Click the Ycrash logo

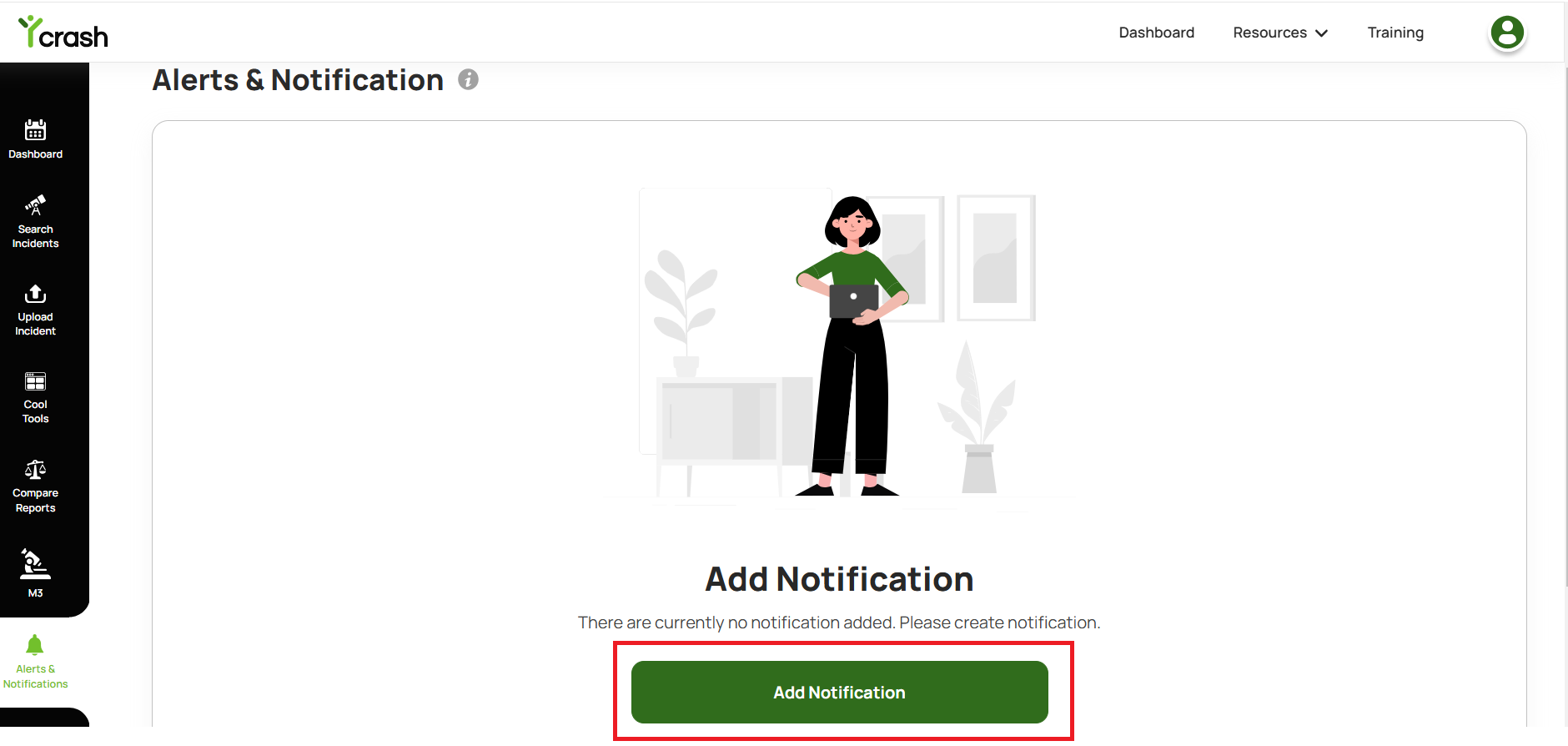pos(63,33)
